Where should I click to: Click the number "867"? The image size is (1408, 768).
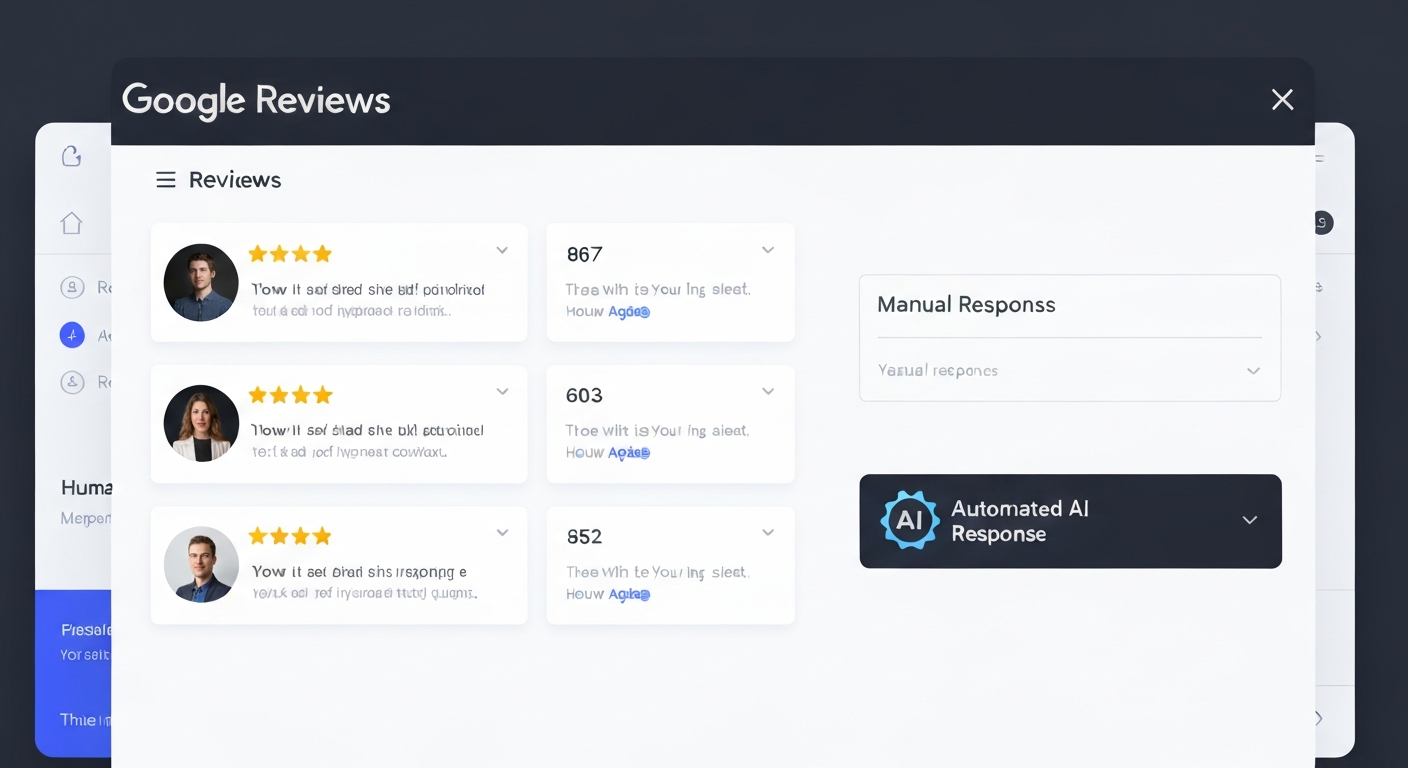(x=584, y=255)
